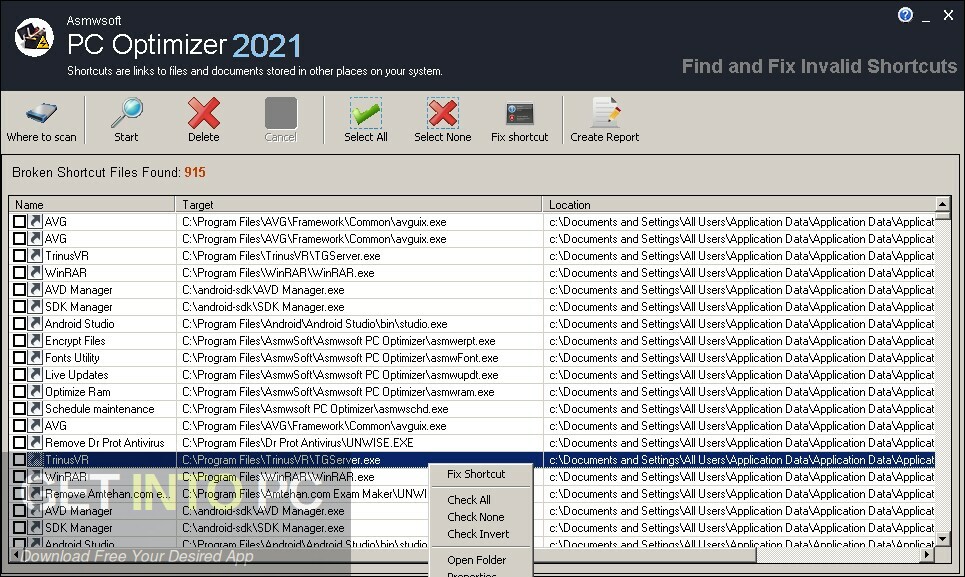Tick the Live Updates checkbox
The height and width of the screenshot is (577, 965).
[x=20, y=375]
